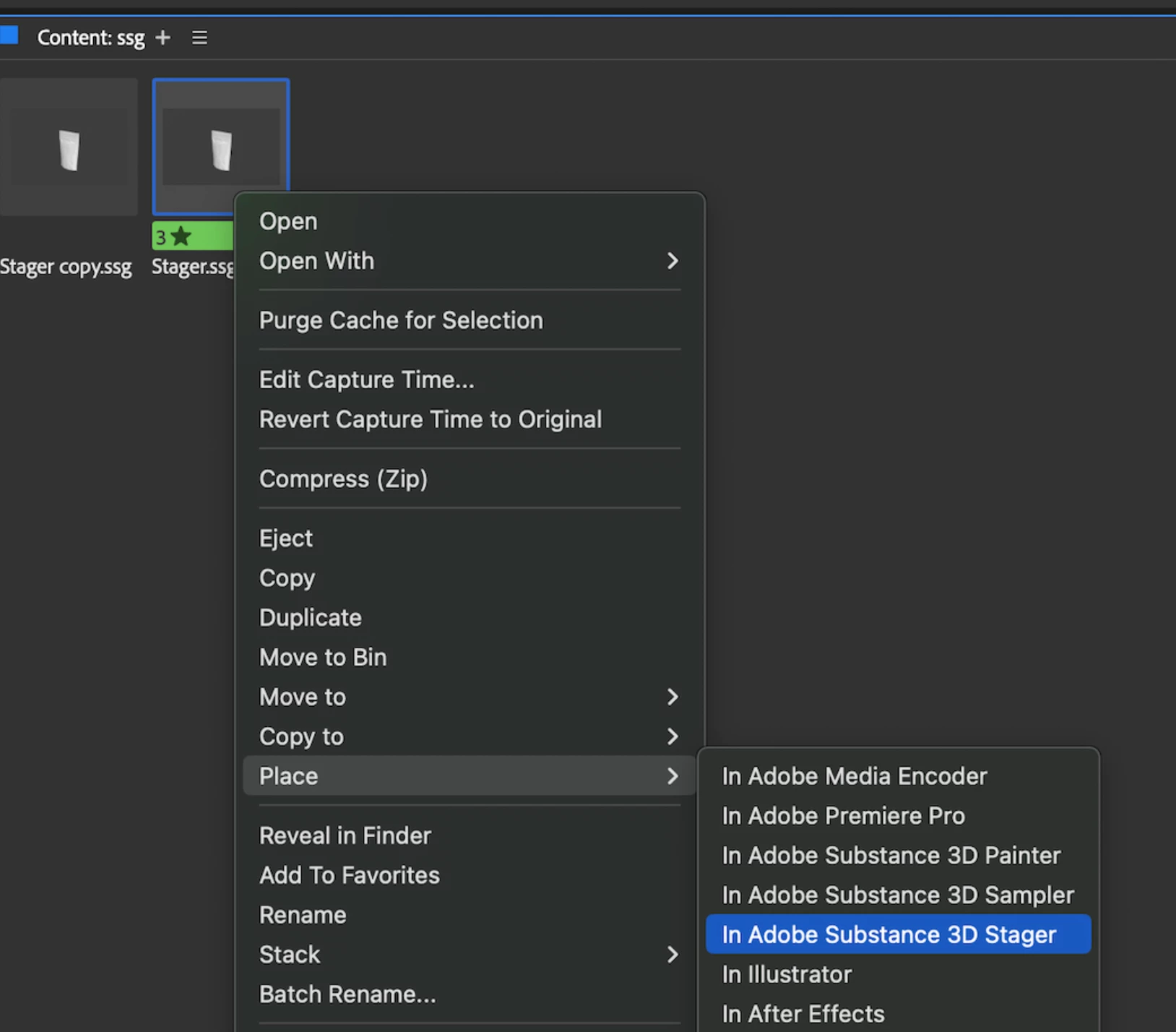Choose Reveal in Finder
Image resolution: width=1176 pixels, height=1032 pixels.
tap(470, 835)
